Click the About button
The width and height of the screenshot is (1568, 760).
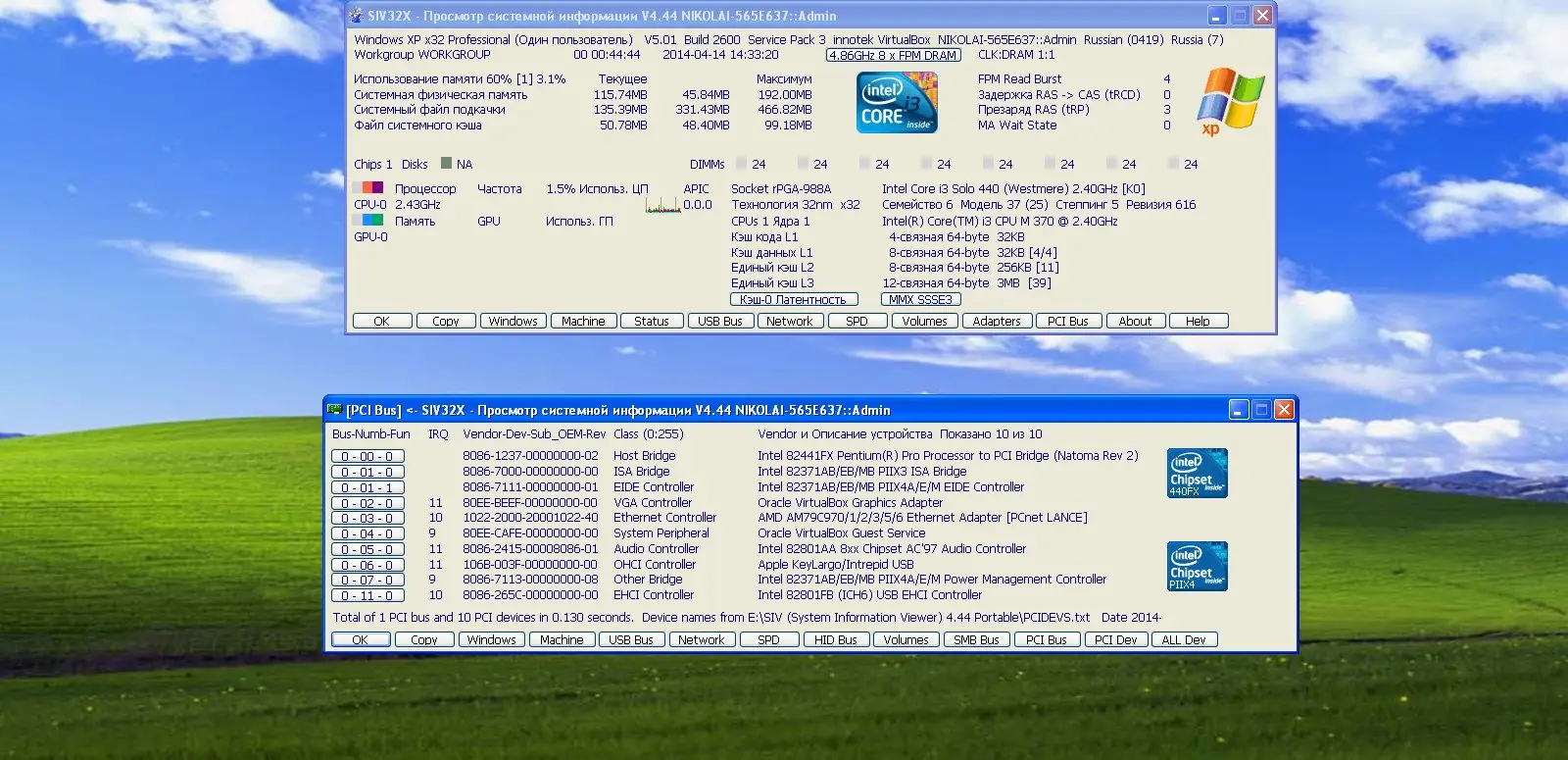(x=1135, y=322)
